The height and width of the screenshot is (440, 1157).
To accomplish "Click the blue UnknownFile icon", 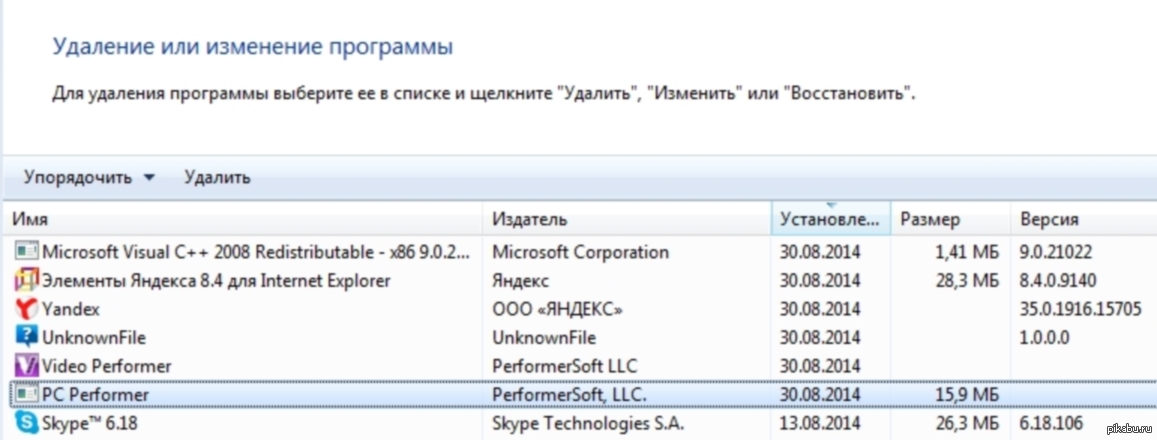I will [x=26, y=338].
